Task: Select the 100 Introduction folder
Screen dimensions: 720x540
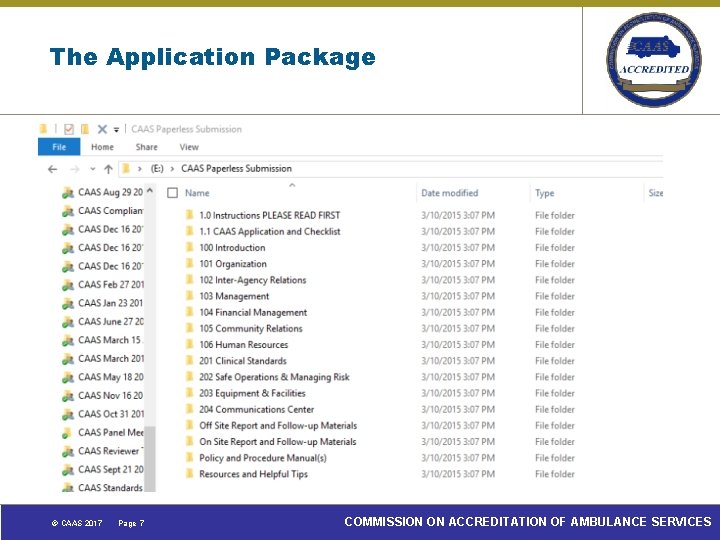Action: [x=232, y=248]
